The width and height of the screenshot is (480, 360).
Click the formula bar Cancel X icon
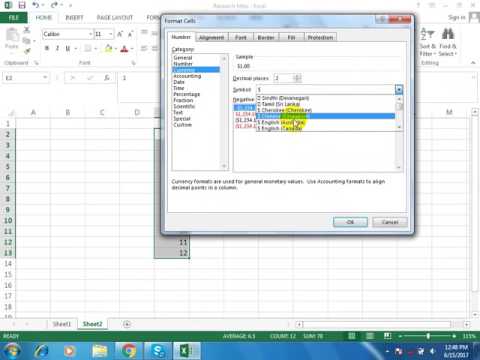(x=72, y=78)
